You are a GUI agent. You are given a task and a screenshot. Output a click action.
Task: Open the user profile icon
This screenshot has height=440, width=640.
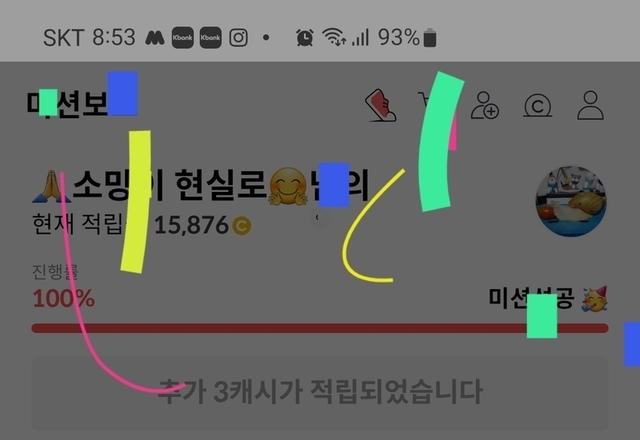click(590, 105)
